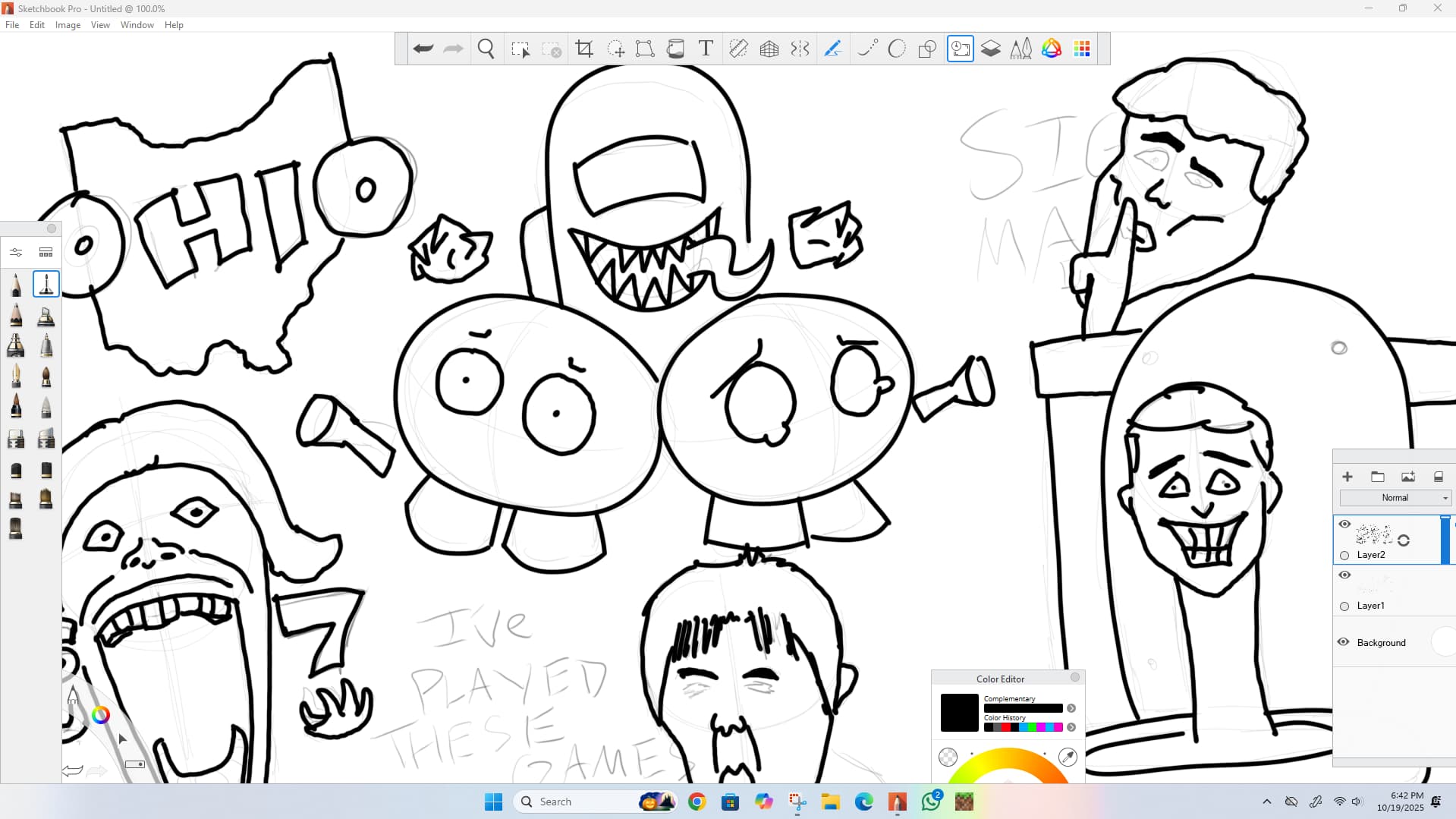Viewport: 1456px width, 819px height.
Task: Toggle the Predictive Stroke tool
Action: coord(867,49)
